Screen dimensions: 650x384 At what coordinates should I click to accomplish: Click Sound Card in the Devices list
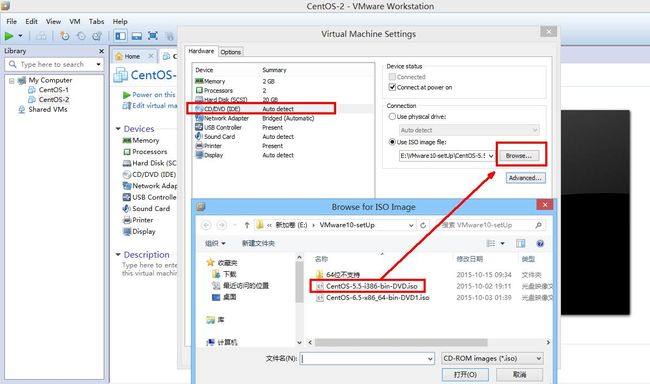pos(146,209)
